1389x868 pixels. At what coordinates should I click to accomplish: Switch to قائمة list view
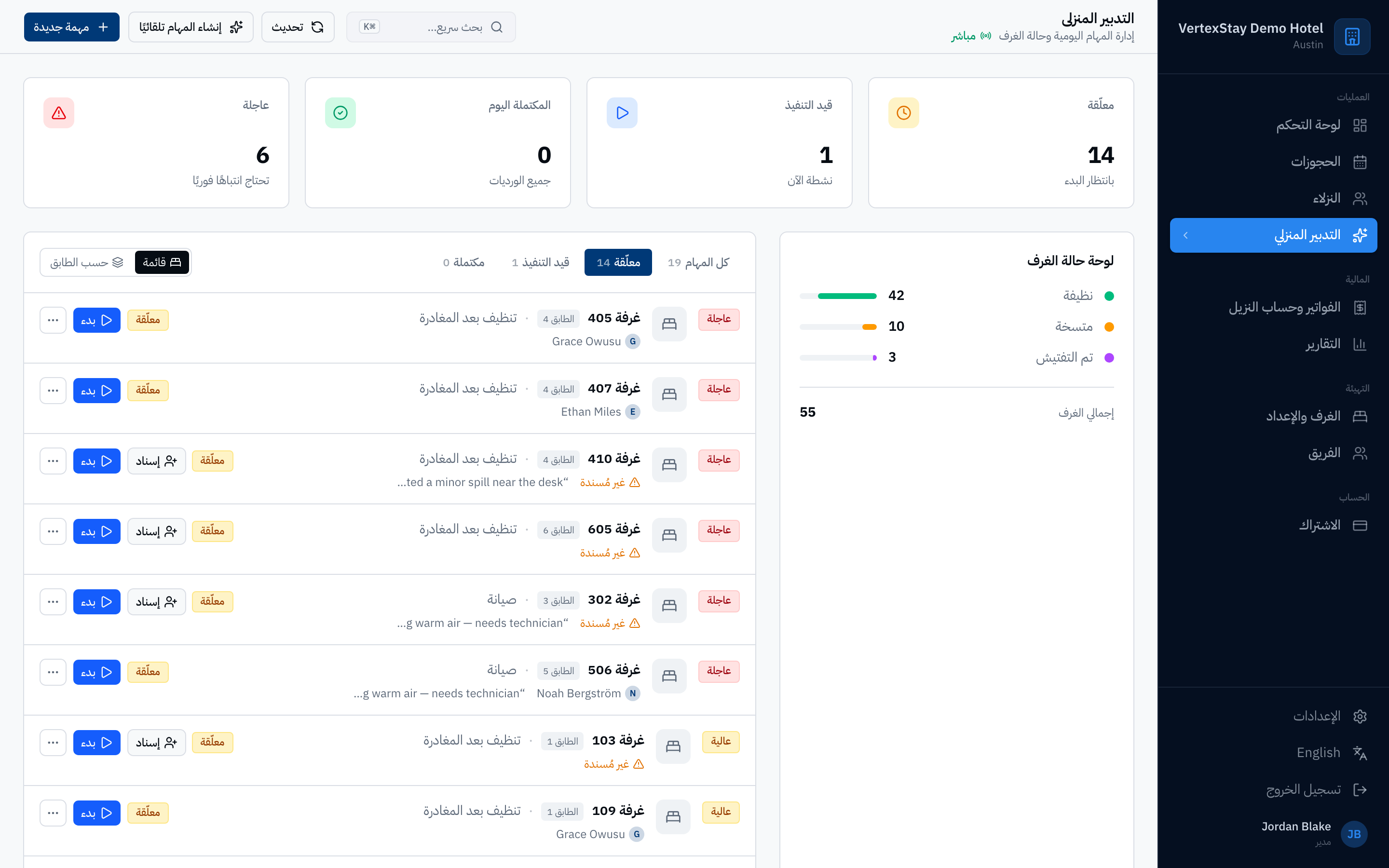point(162,262)
